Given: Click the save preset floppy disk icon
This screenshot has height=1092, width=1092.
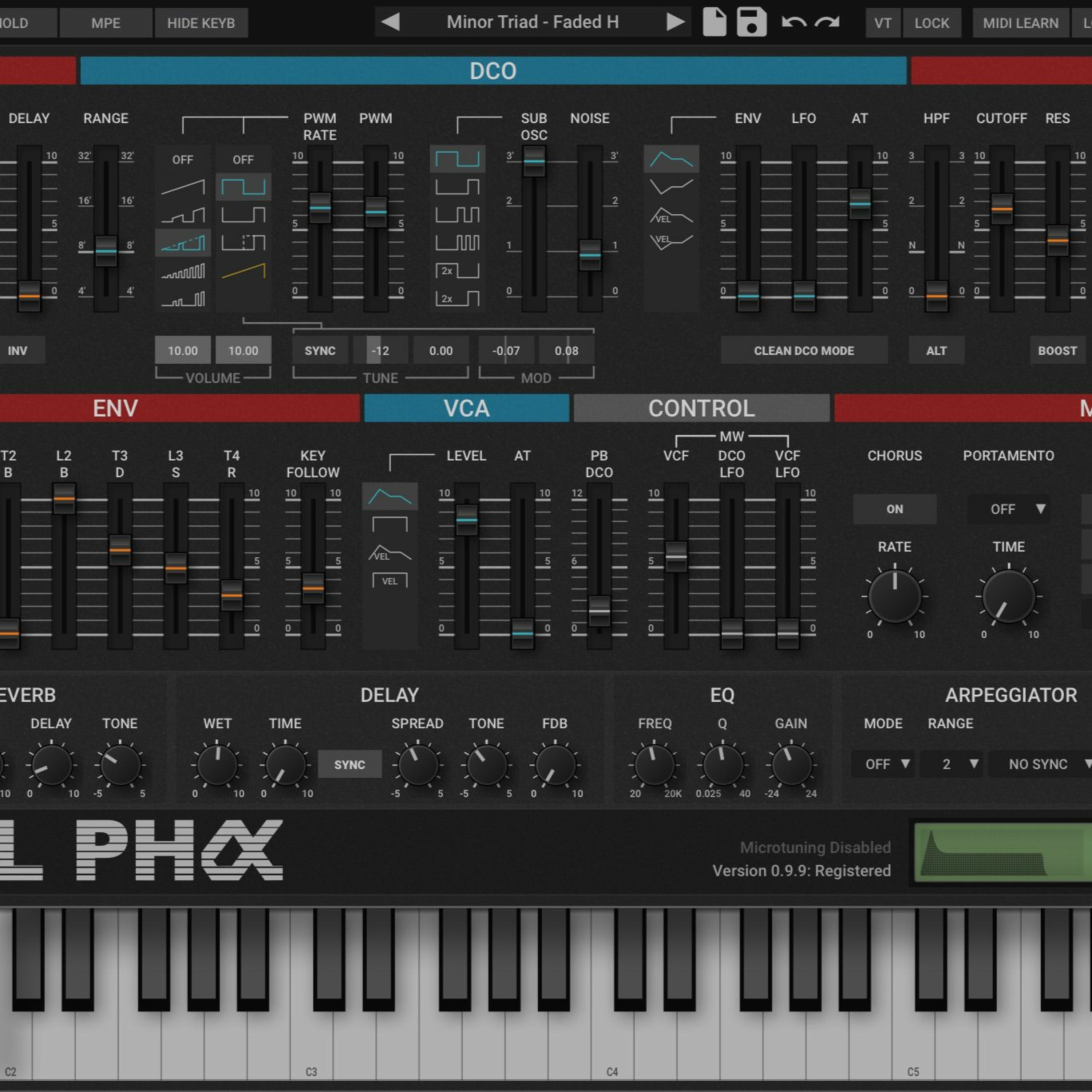Looking at the screenshot, I should pos(751,23).
